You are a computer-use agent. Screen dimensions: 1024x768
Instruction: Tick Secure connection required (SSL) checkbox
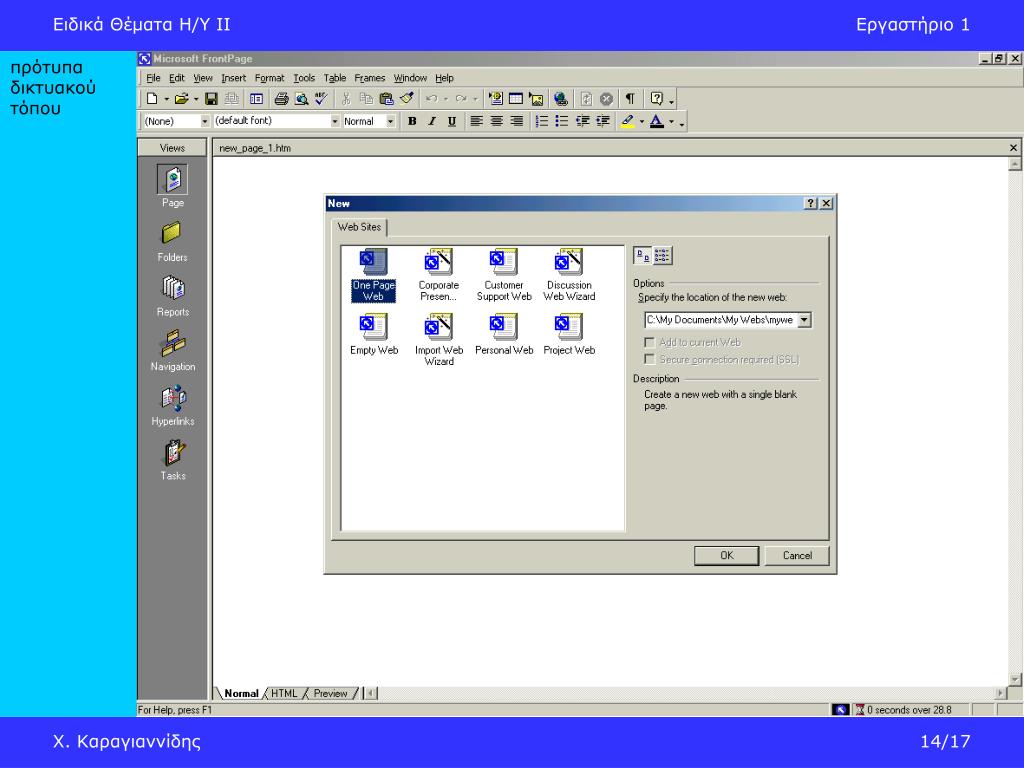click(x=649, y=359)
